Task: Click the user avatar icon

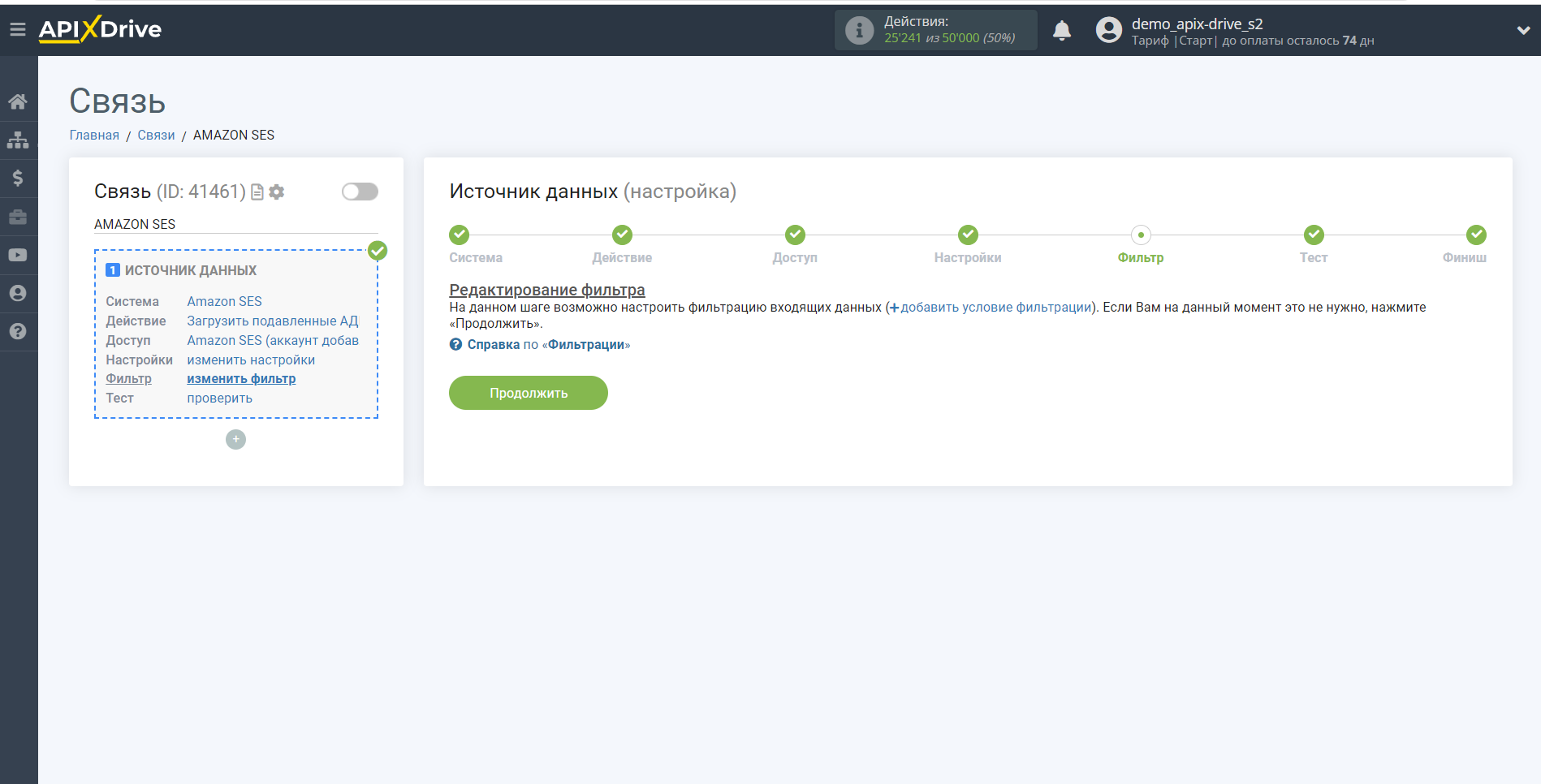Action: tap(1108, 30)
